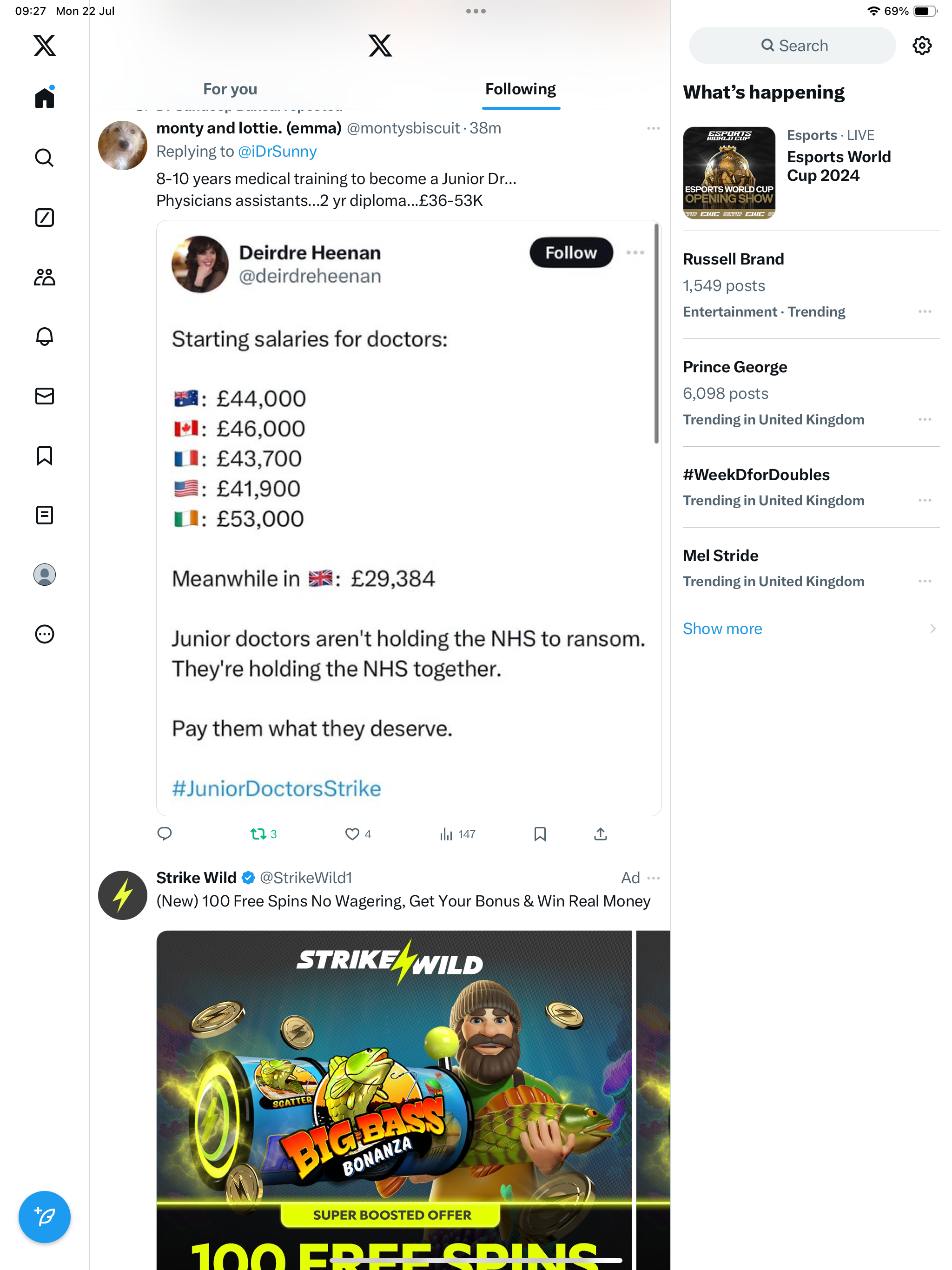Viewport: 952px width, 1270px height.
Task: Toggle the like heart with 4 likes
Action: pos(352,833)
